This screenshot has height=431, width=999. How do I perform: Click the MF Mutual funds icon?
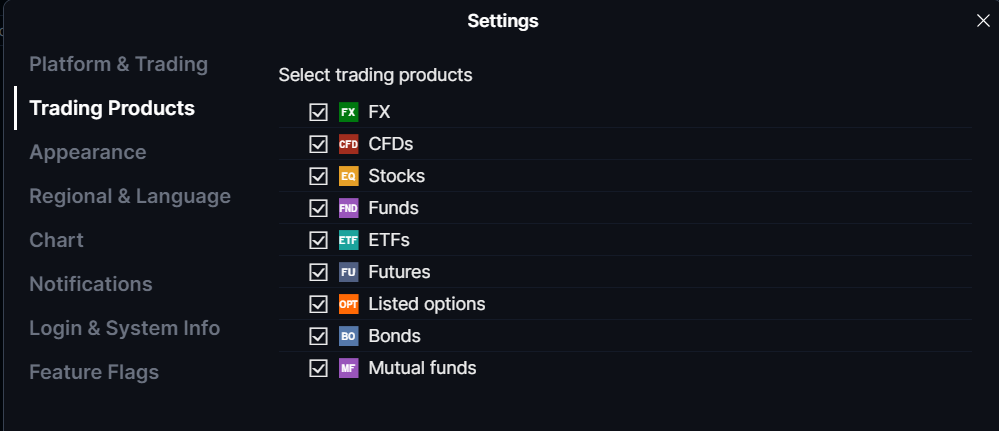click(x=349, y=368)
